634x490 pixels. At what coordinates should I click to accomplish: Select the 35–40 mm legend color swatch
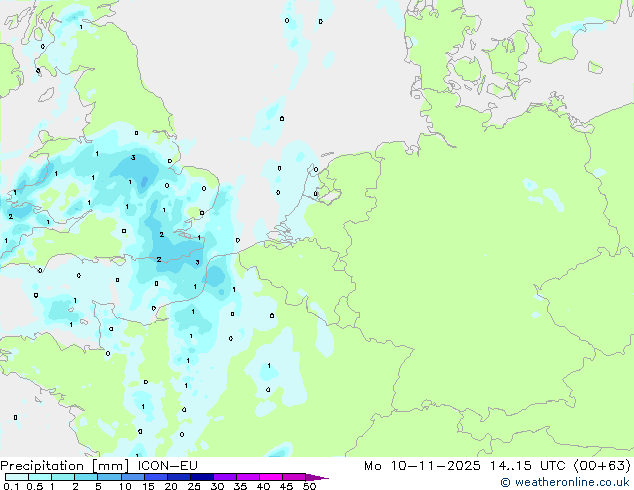pos(247,477)
